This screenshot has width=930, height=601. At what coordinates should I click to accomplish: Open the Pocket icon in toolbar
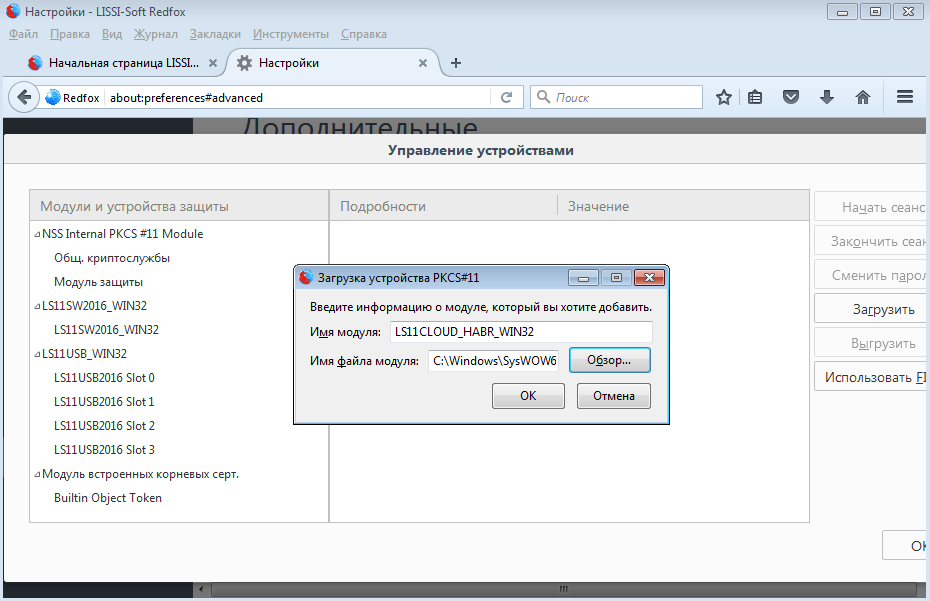(791, 97)
